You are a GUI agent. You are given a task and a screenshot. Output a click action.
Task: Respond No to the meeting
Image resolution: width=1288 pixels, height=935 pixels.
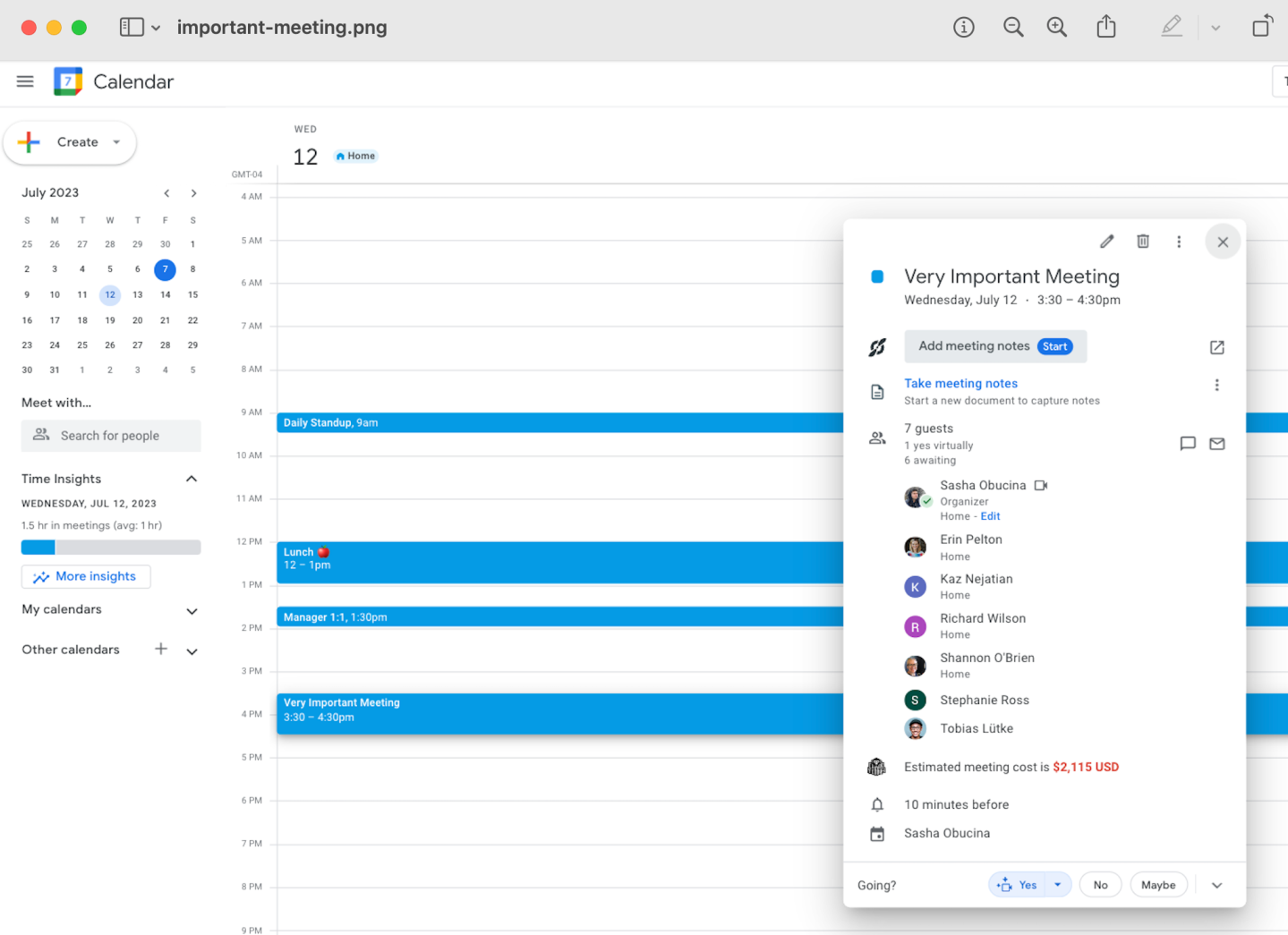click(1100, 885)
